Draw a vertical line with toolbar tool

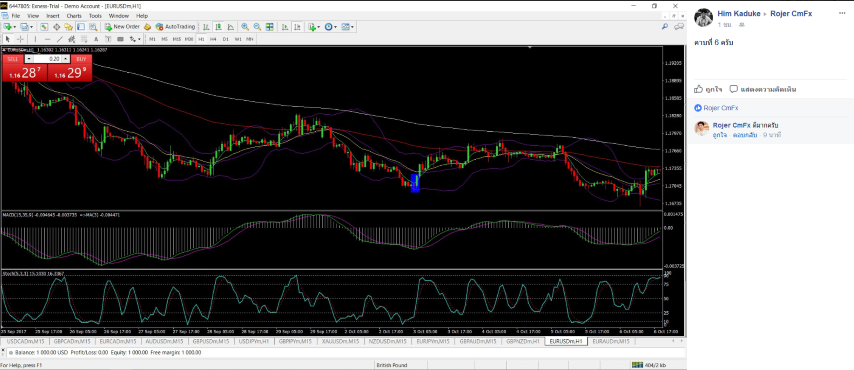(35, 39)
